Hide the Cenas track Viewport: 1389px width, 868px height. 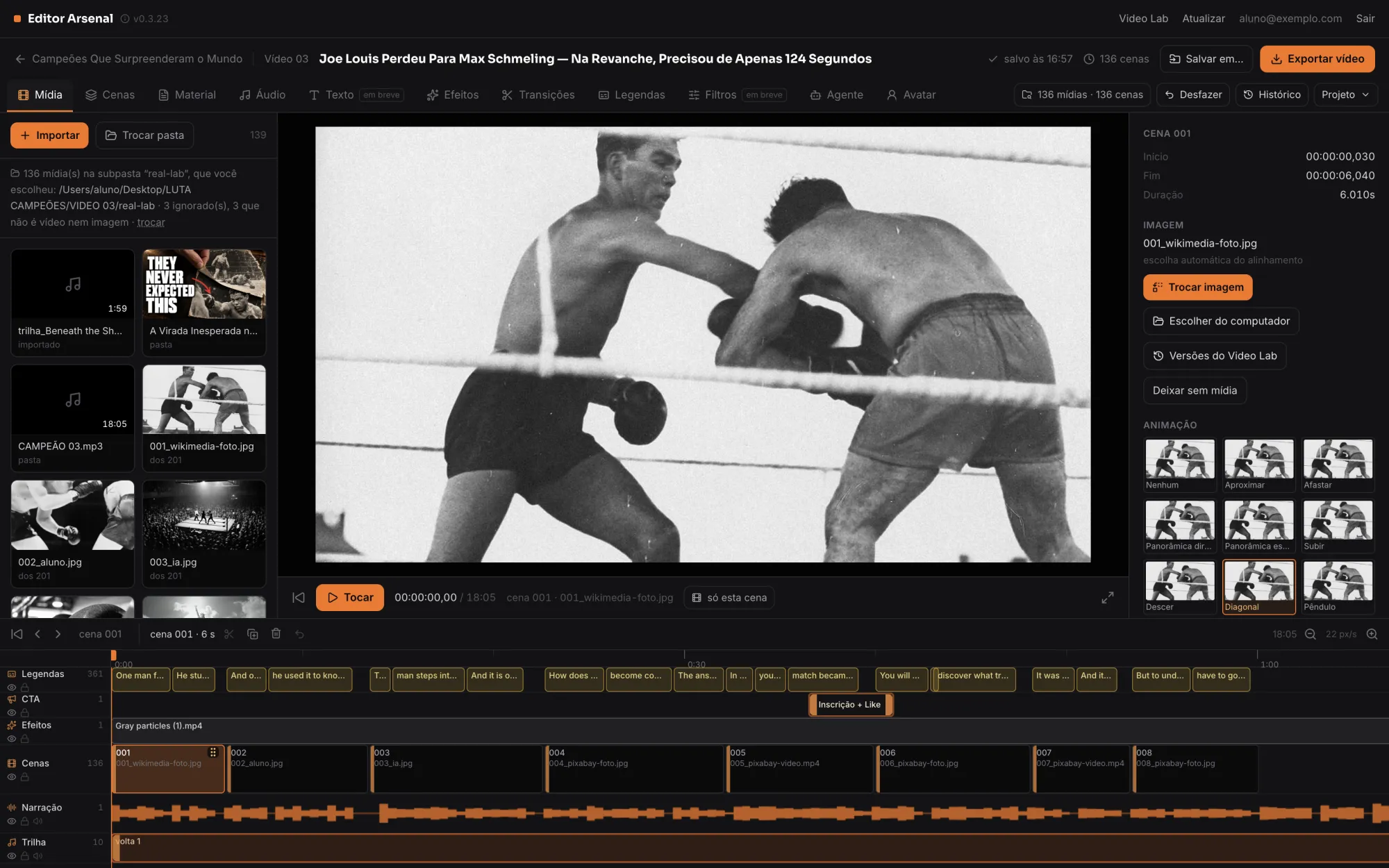click(x=12, y=777)
